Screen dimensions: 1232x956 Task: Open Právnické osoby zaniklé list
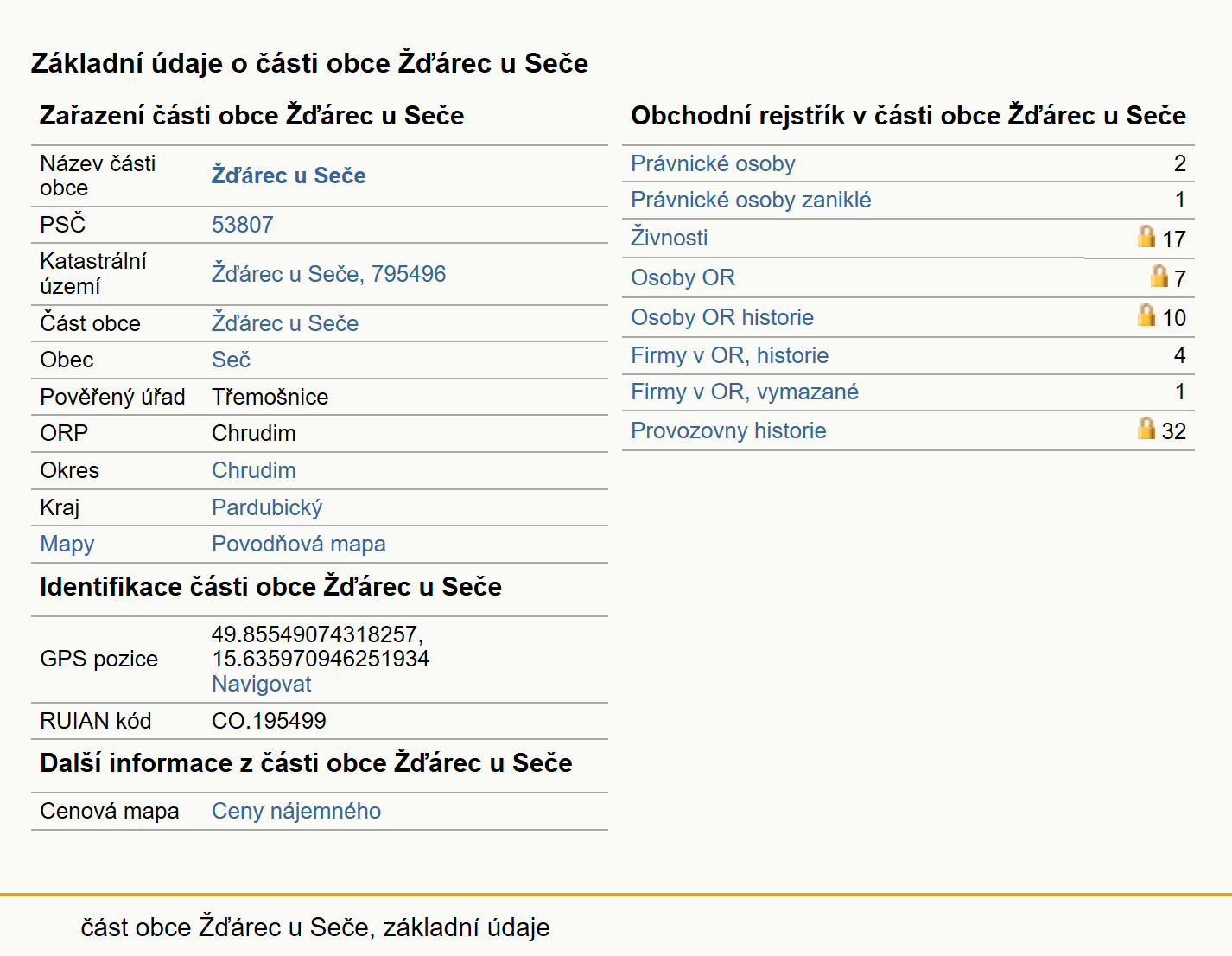(751, 200)
